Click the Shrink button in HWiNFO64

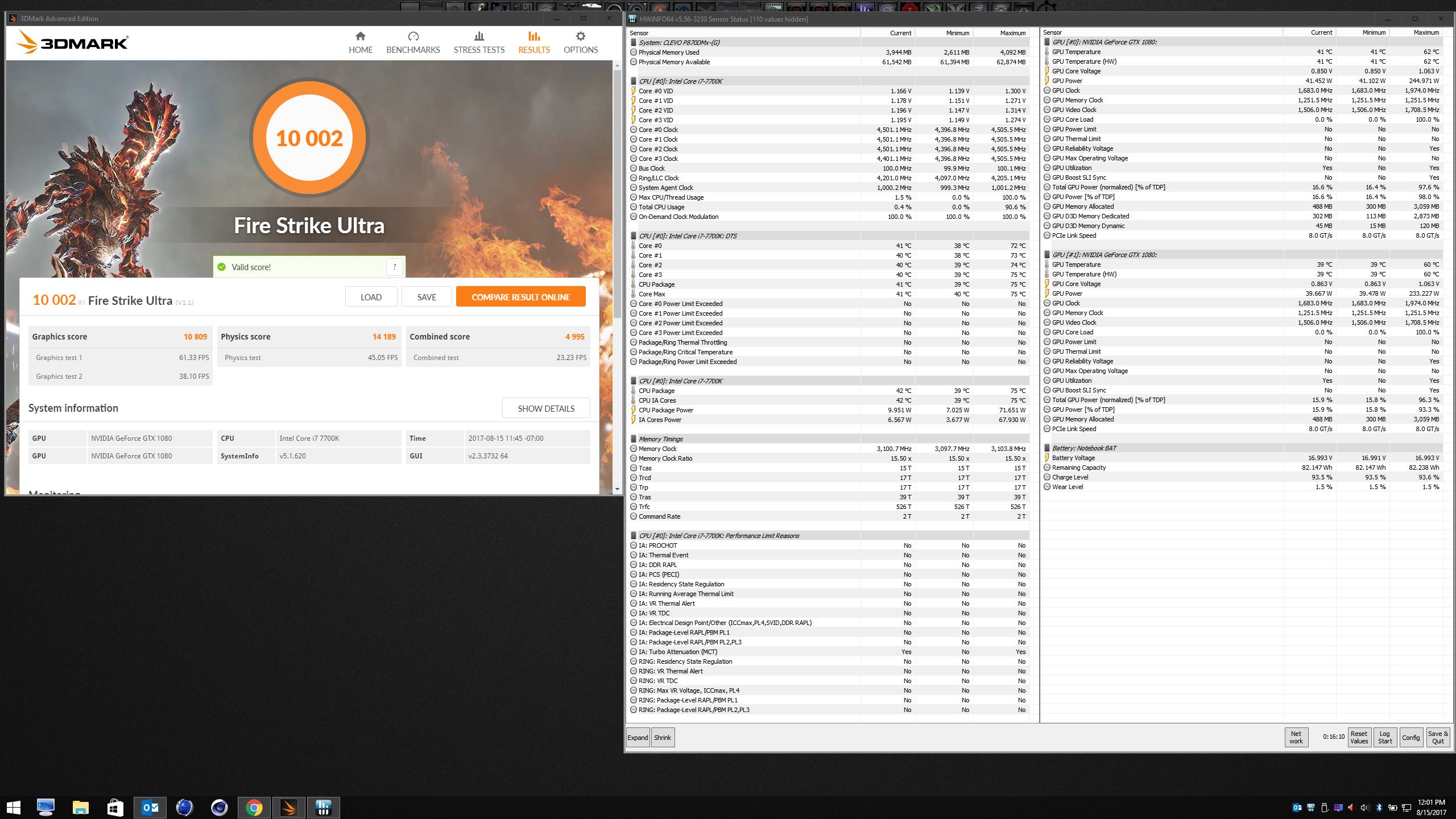tap(663, 738)
